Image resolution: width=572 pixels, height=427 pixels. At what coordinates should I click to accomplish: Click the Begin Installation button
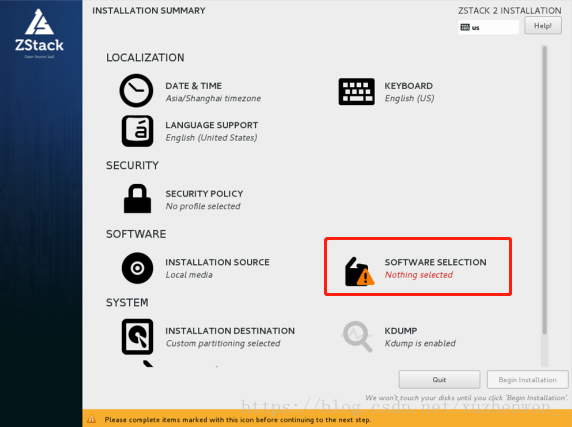pyautogui.click(x=527, y=380)
